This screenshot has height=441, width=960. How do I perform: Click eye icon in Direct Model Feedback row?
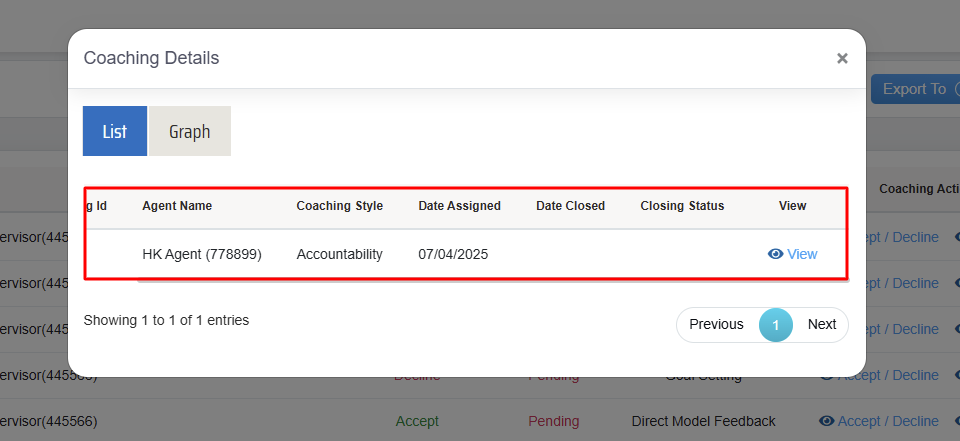coord(826,421)
